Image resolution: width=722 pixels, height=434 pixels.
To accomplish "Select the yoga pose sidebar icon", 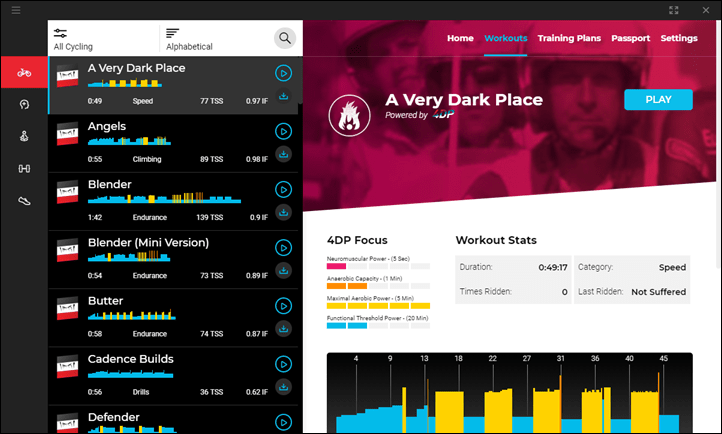I will 24,136.
